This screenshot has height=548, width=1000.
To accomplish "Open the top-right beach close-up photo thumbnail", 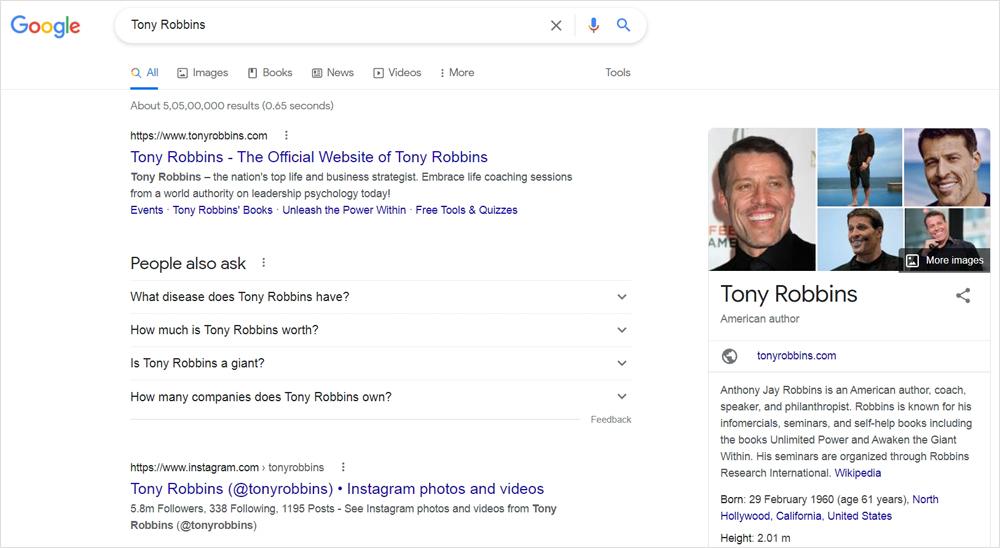I will click(x=947, y=167).
